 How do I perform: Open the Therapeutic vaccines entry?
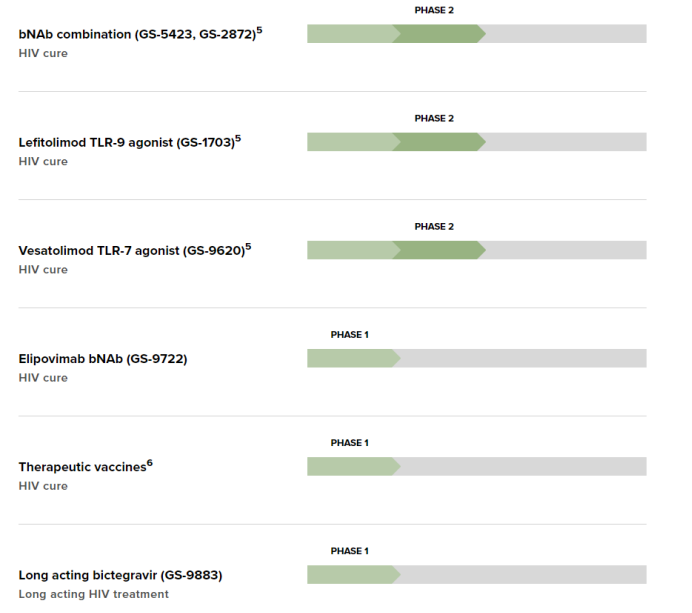(x=82, y=467)
